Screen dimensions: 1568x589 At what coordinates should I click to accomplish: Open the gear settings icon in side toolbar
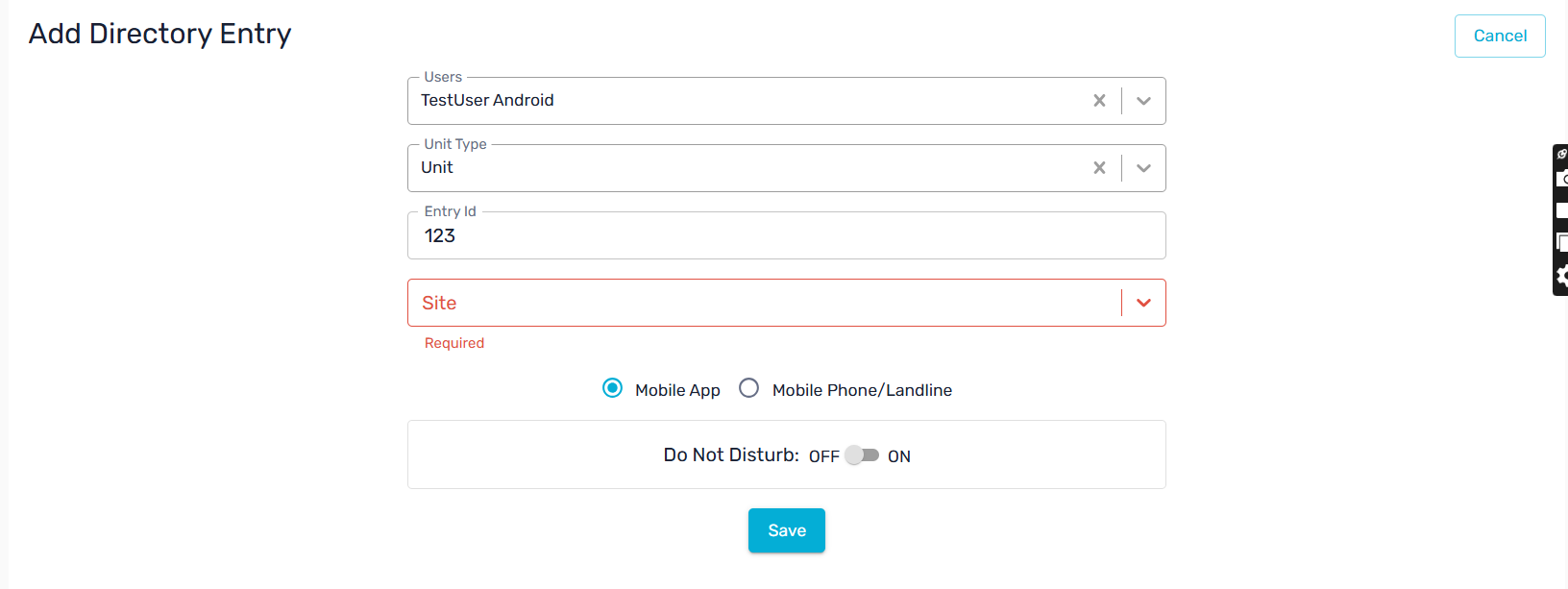coord(1561,277)
